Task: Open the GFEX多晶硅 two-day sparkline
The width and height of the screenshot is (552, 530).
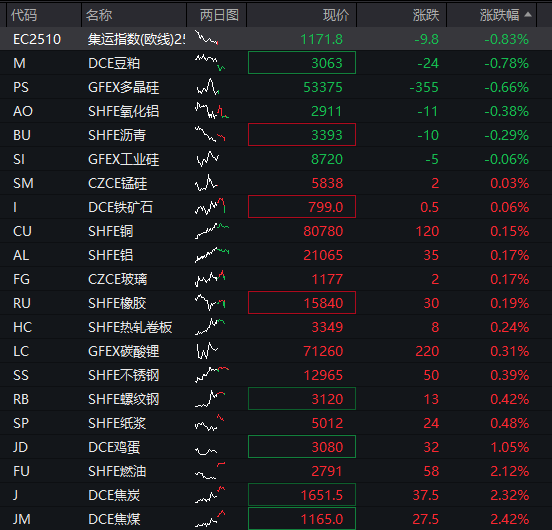Action: pos(208,87)
